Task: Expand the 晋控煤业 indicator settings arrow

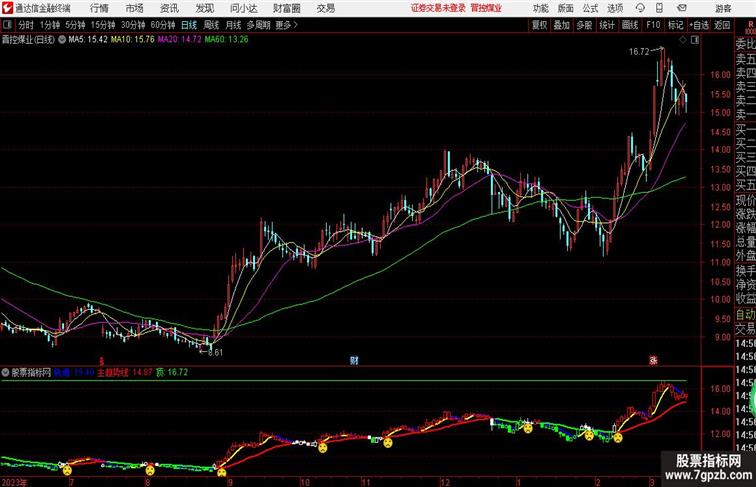Action: coord(62,40)
